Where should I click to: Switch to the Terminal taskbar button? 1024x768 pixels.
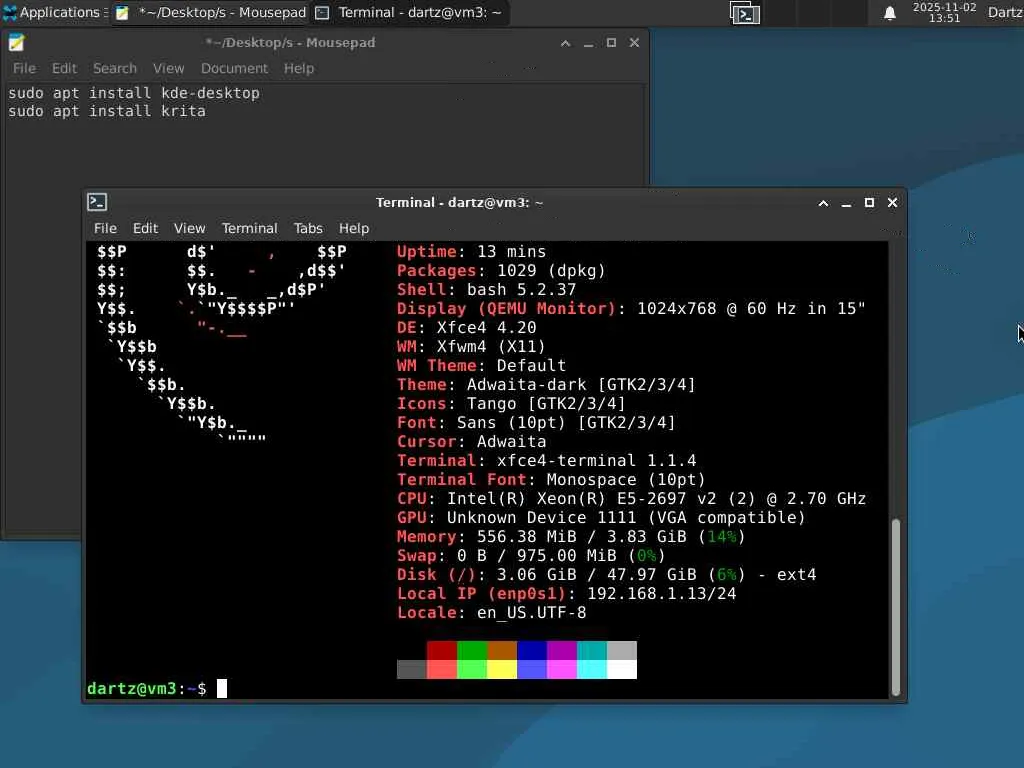click(409, 12)
